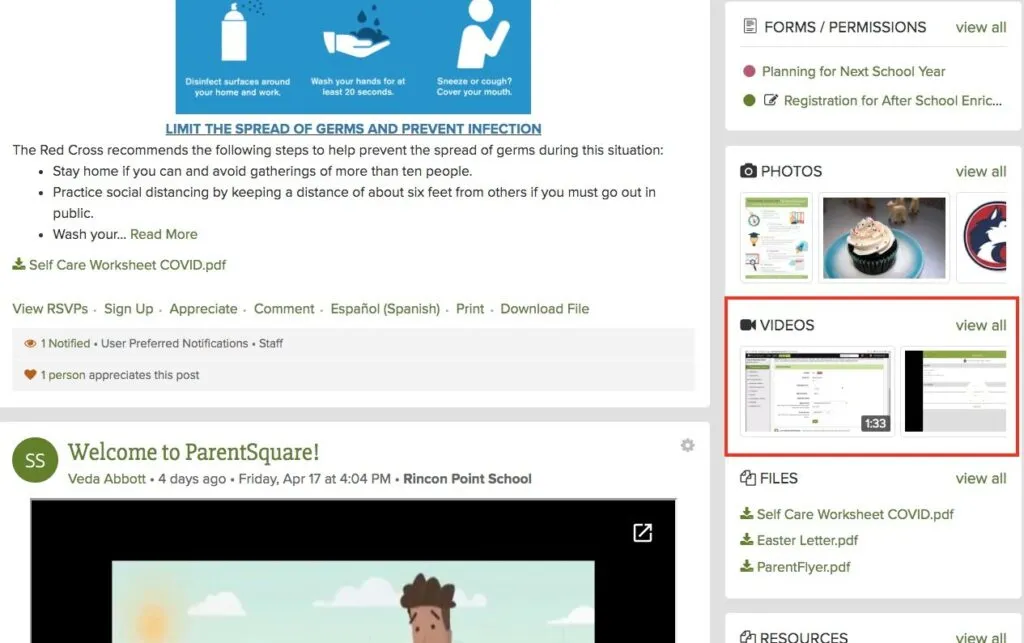Open Registration for After School Enric... form
The height and width of the screenshot is (643, 1024).
coord(892,101)
